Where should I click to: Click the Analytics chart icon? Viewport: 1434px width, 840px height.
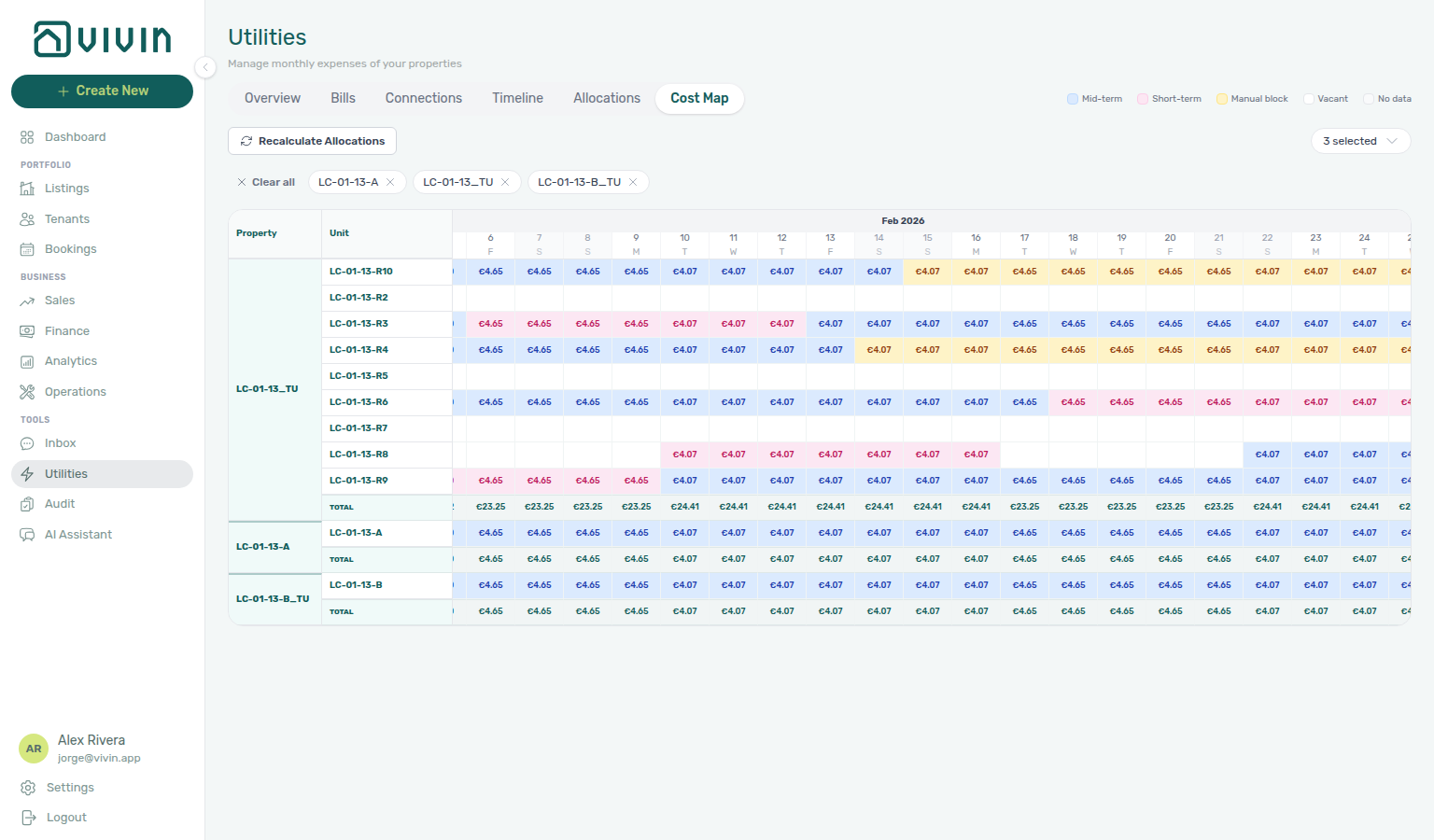(x=27, y=361)
